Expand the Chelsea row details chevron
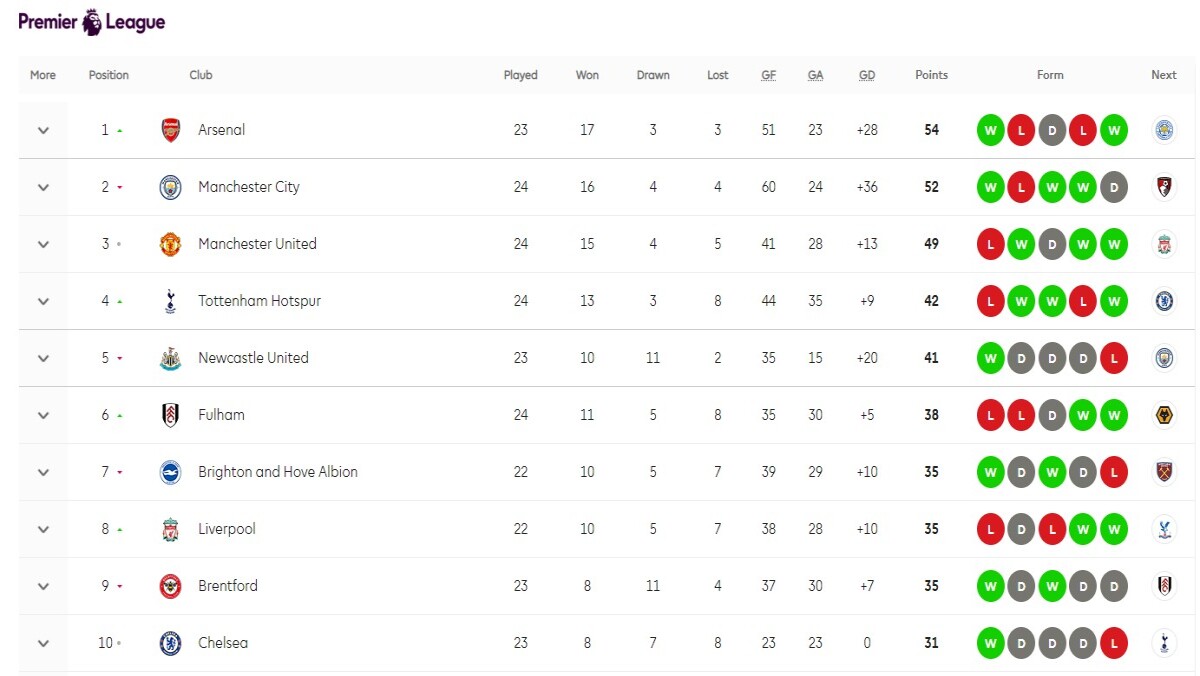Viewport: 1200px width, 676px height. [x=43, y=643]
